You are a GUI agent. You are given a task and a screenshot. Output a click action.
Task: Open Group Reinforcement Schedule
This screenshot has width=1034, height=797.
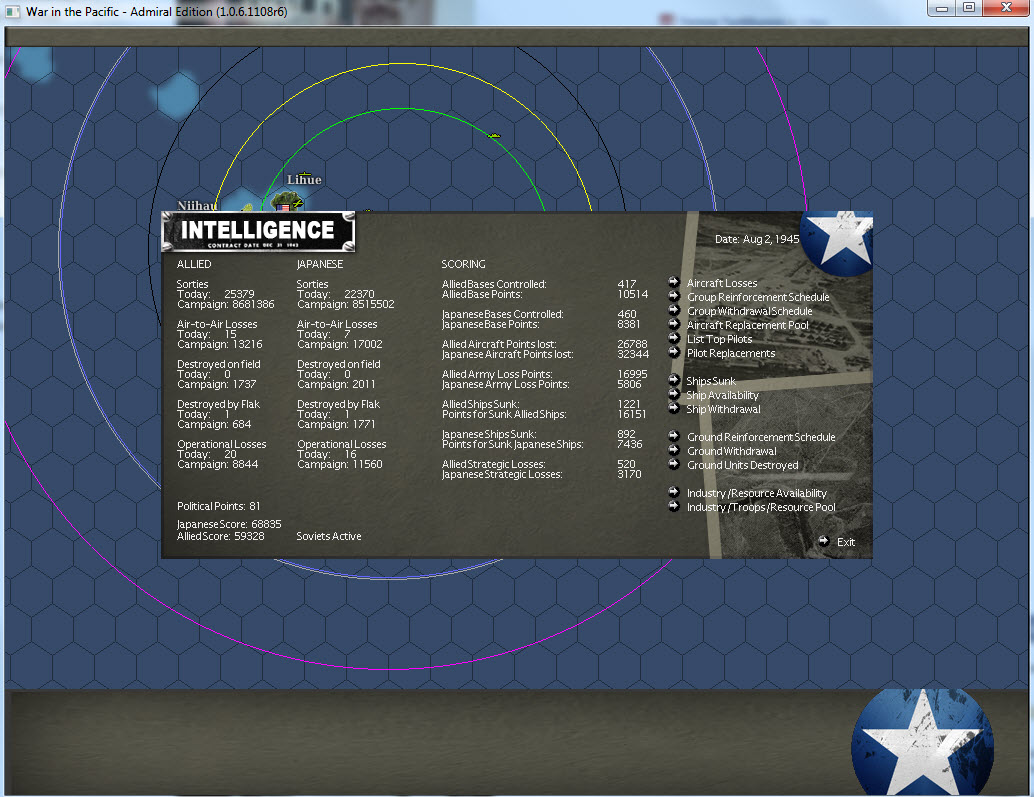(758, 297)
